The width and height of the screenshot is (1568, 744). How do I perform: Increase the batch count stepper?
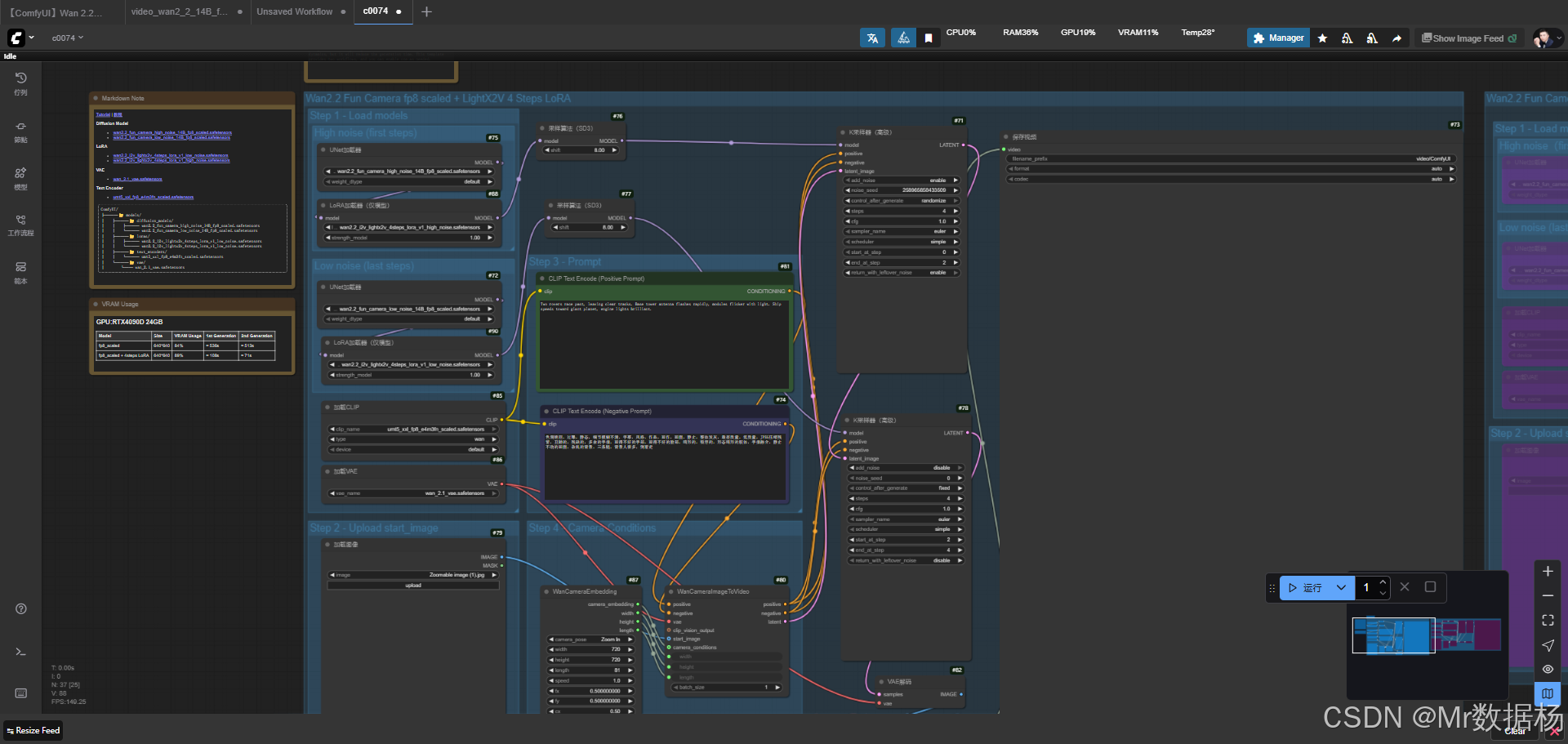(1383, 582)
